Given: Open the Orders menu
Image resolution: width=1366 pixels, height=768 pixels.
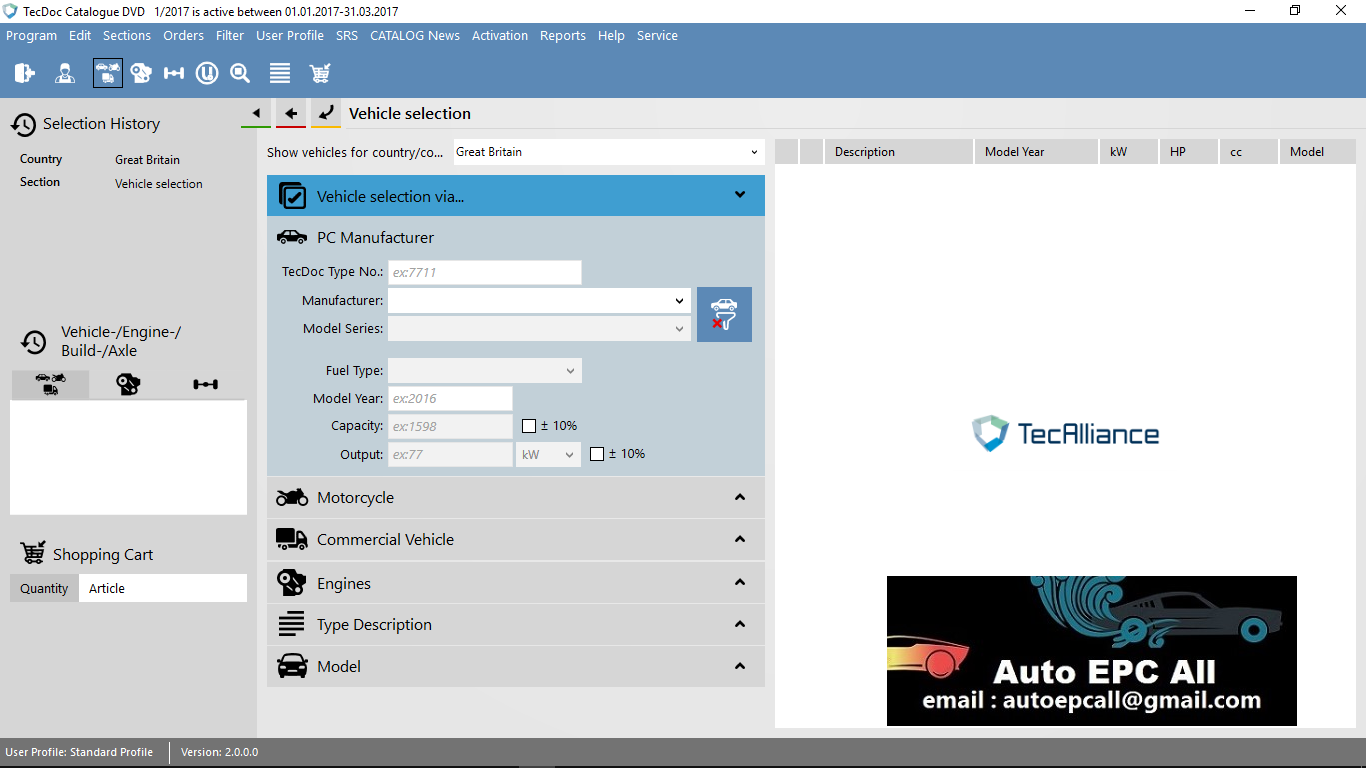Looking at the screenshot, I should coord(184,35).
